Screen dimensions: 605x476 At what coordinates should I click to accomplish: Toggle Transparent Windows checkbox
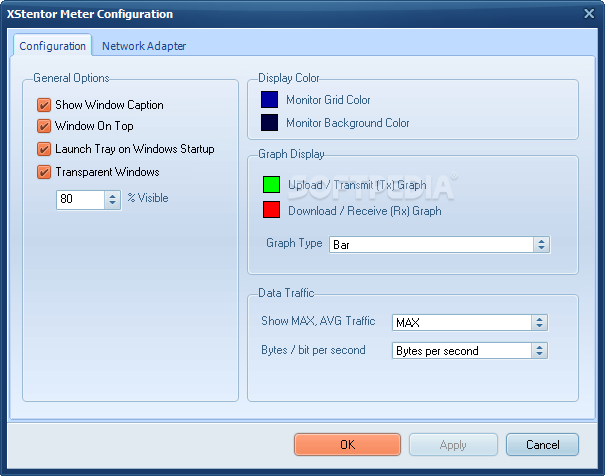coord(44,172)
